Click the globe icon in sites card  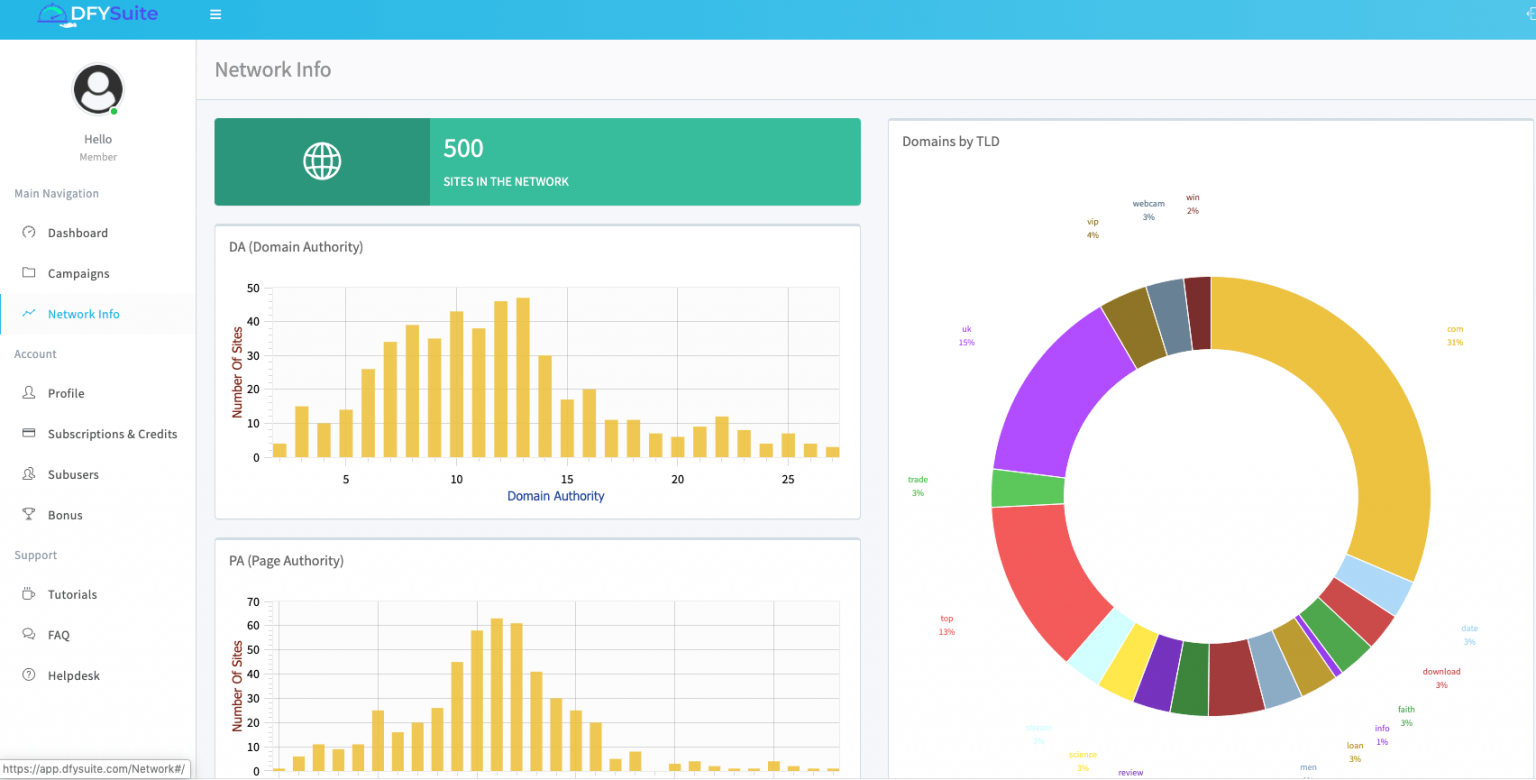(x=322, y=161)
